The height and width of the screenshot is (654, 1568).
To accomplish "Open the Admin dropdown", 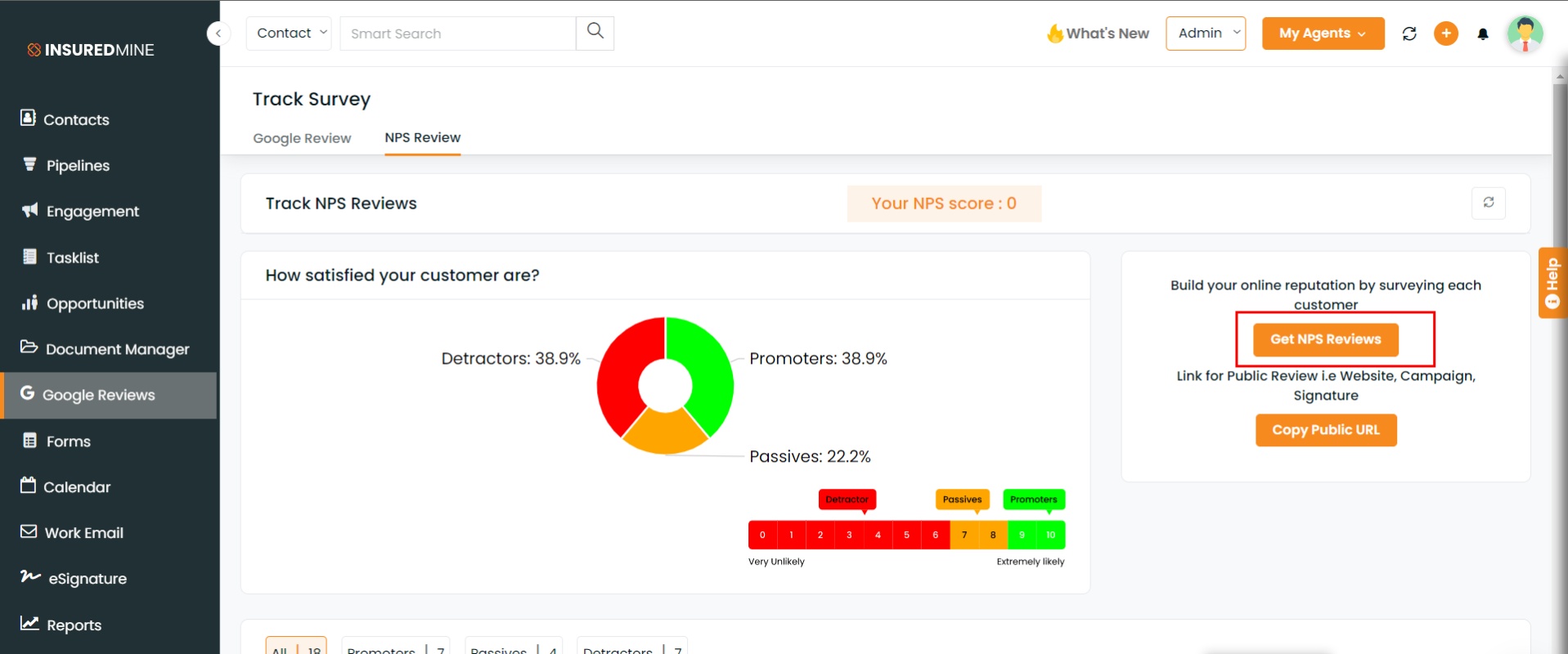I will click(1206, 34).
